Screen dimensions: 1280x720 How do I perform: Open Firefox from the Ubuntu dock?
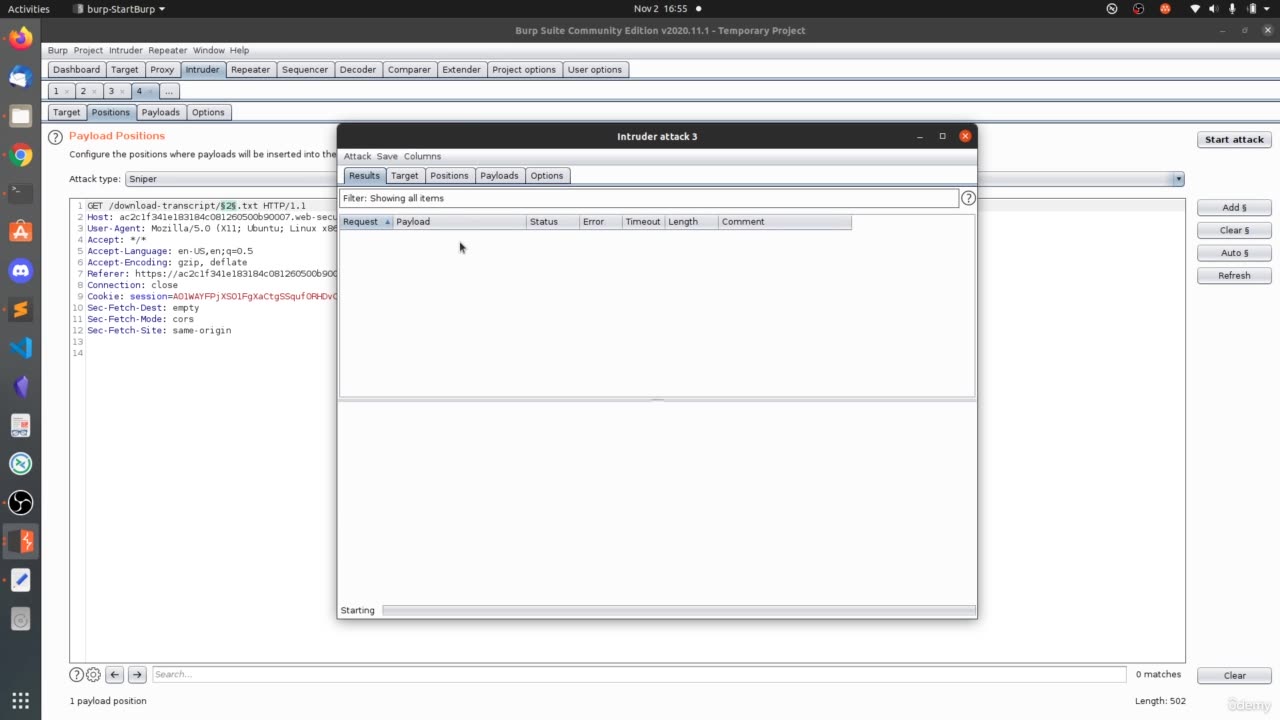(x=20, y=39)
